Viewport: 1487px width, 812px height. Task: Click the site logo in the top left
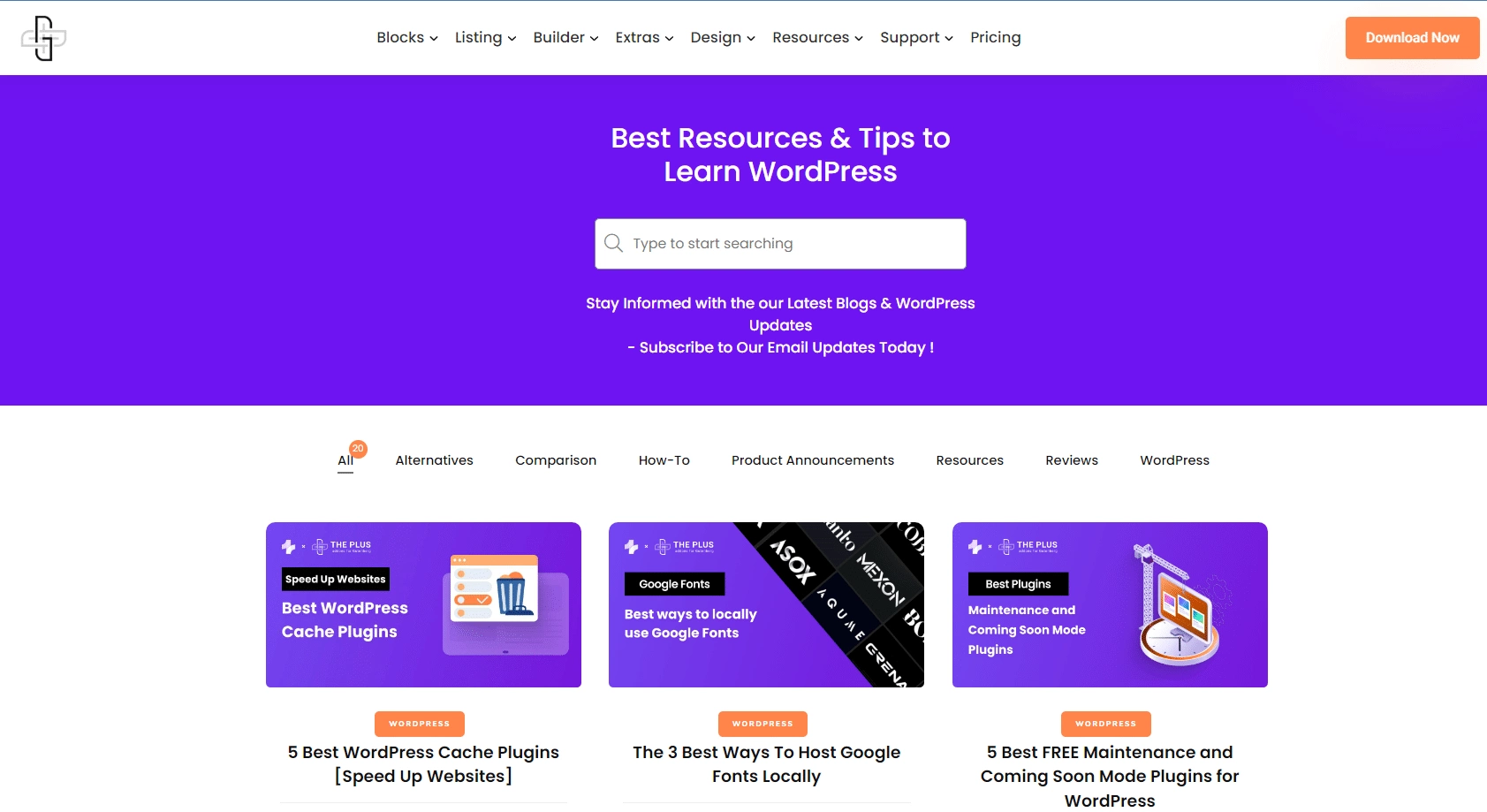click(42, 38)
